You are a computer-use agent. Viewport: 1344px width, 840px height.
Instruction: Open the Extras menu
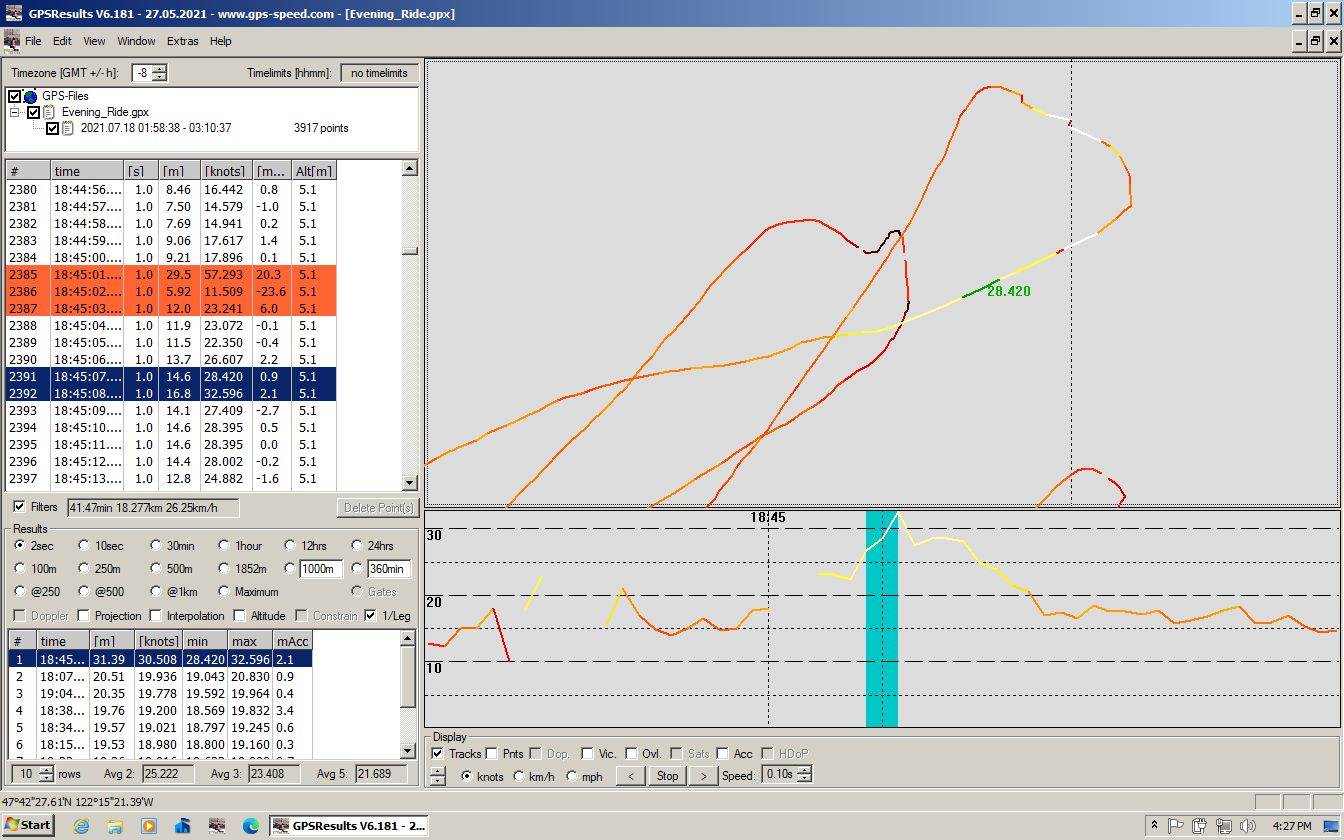click(183, 41)
